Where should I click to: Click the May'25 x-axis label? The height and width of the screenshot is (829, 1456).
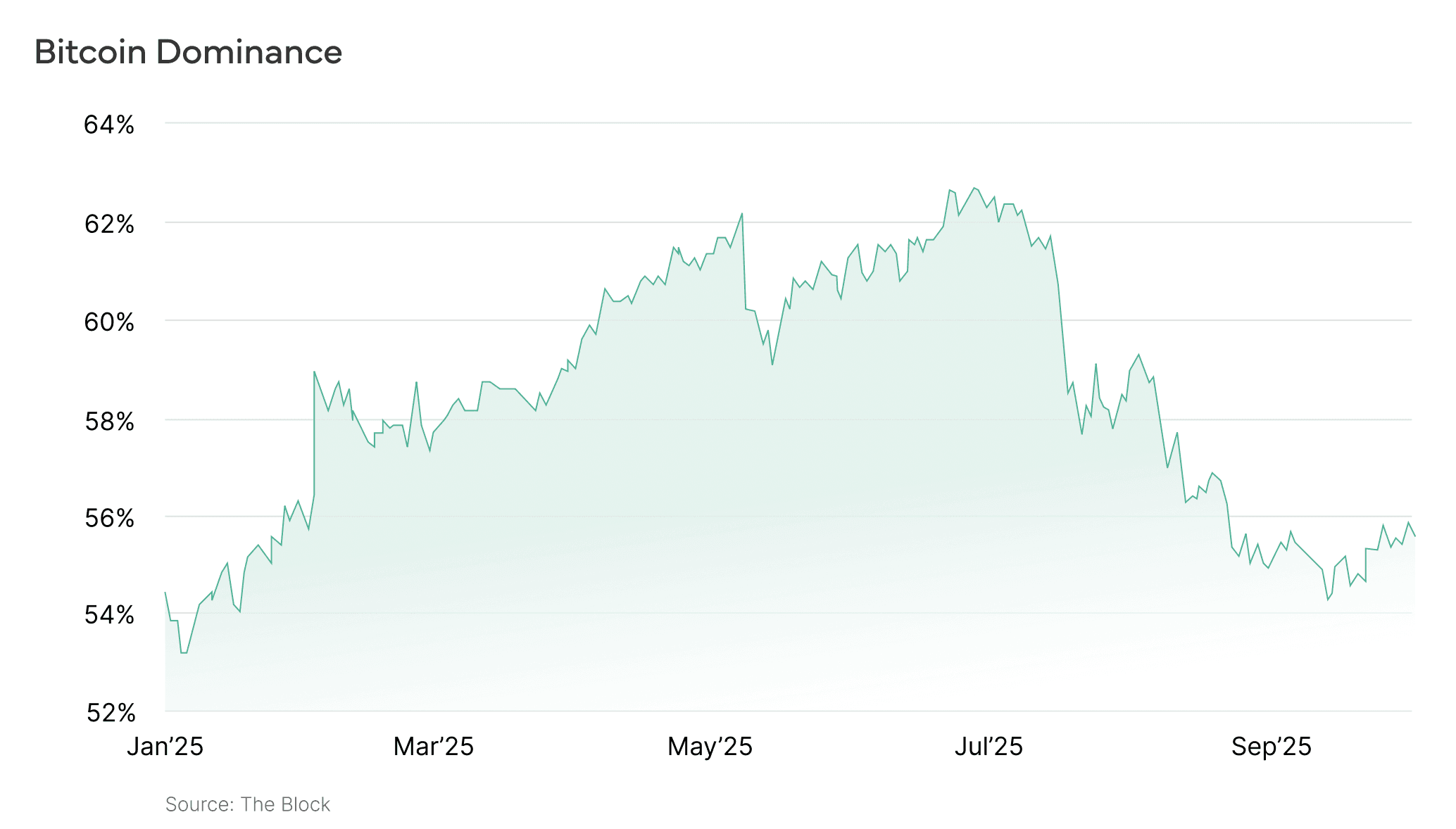tap(710, 747)
